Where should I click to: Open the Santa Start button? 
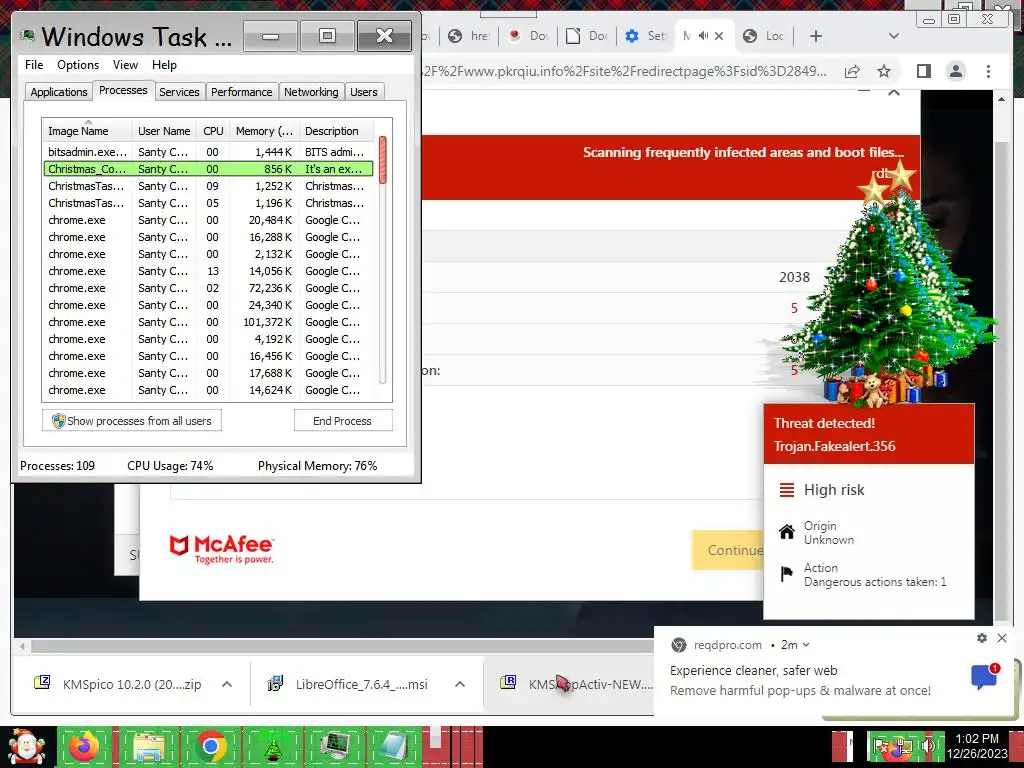click(26, 747)
